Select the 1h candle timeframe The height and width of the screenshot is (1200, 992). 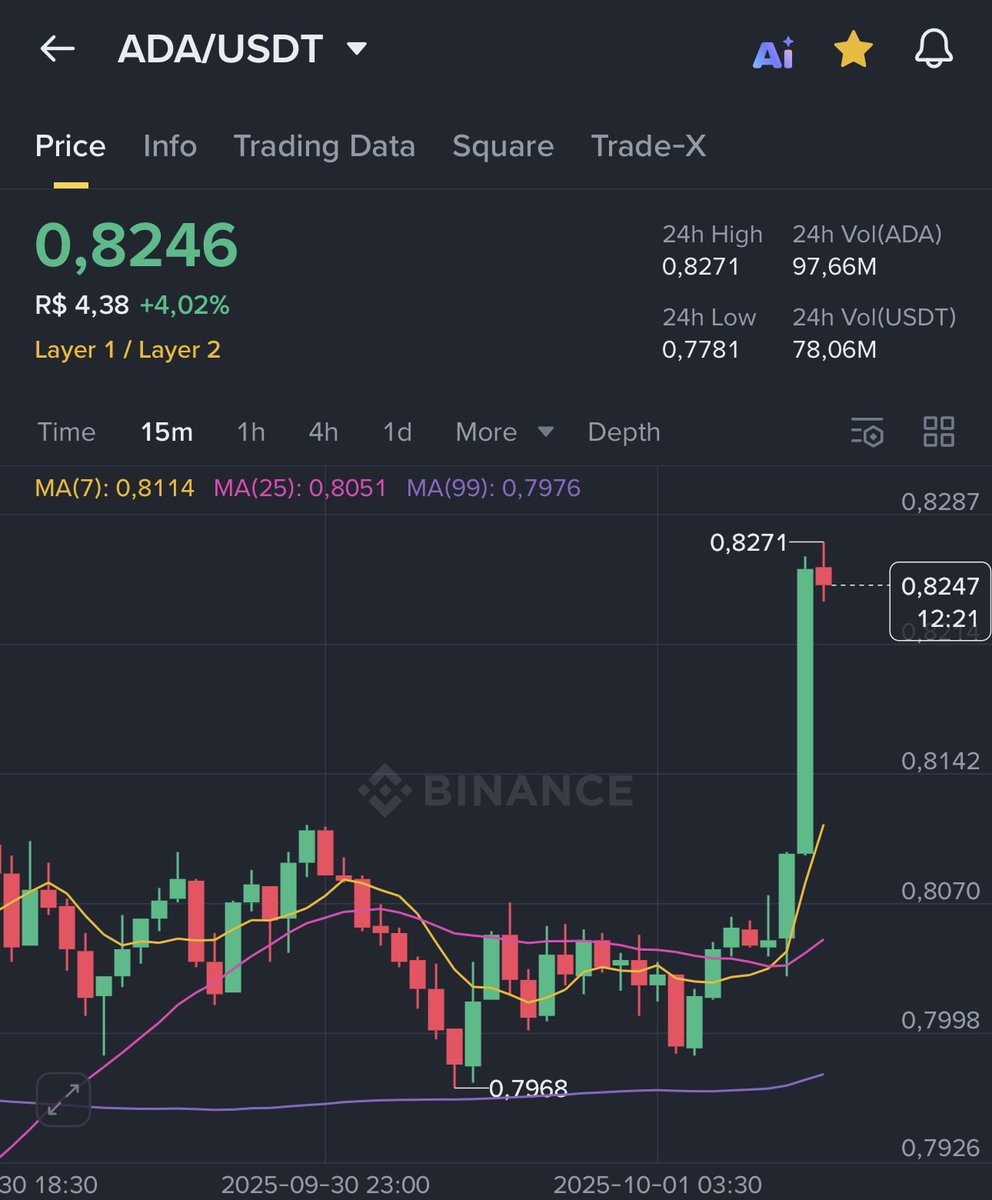pyautogui.click(x=250, y=432)
